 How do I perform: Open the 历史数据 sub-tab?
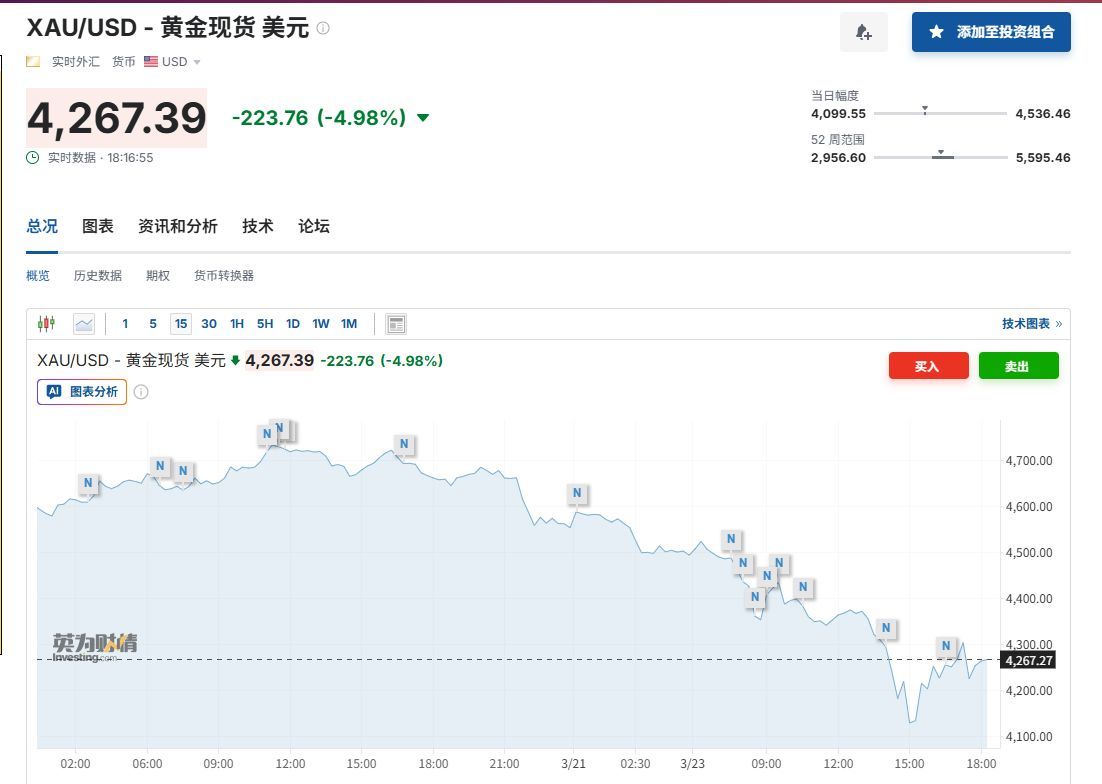(98, 276)
